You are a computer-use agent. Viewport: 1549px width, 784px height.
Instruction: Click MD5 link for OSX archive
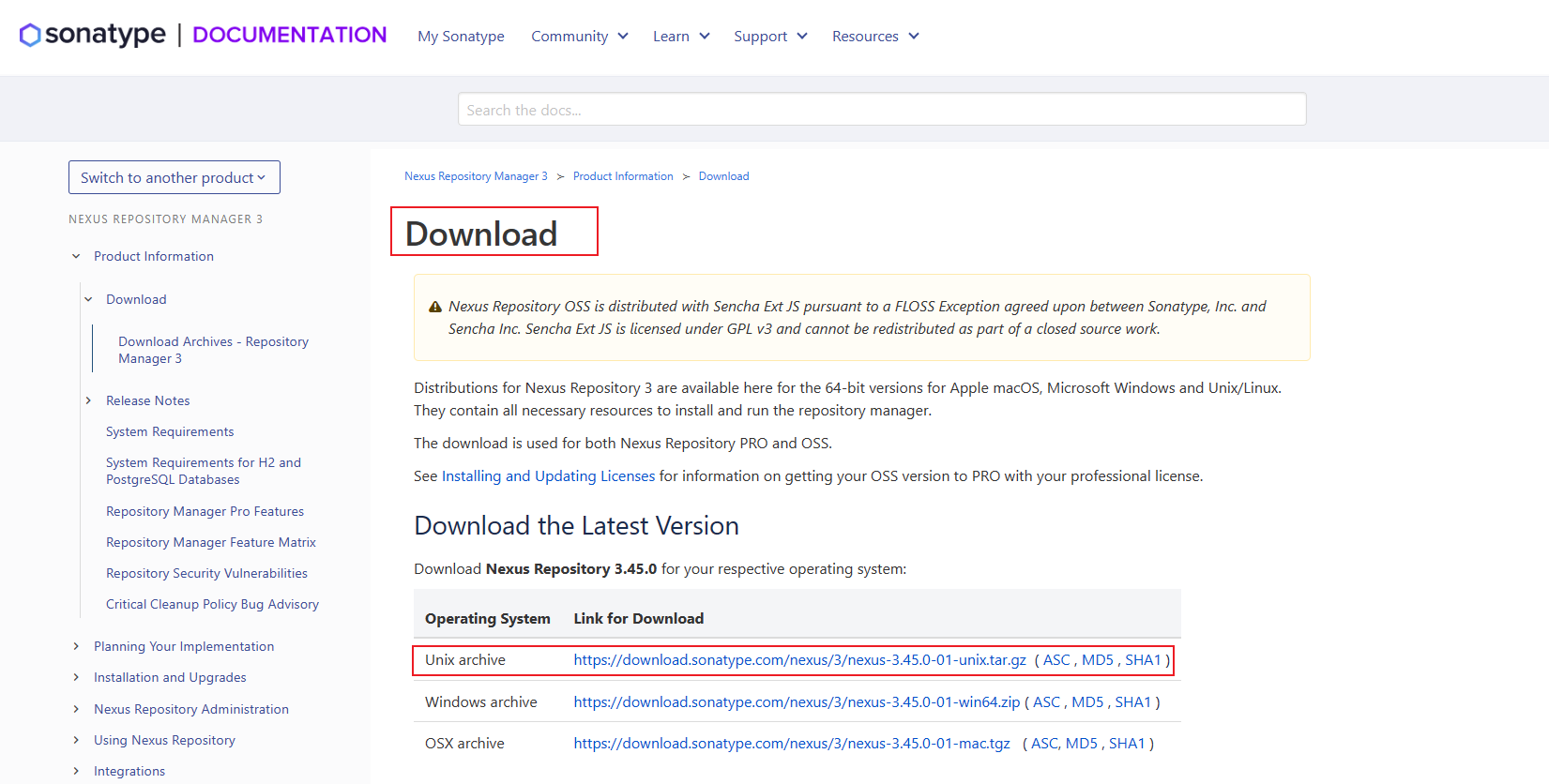point(1081,744)
